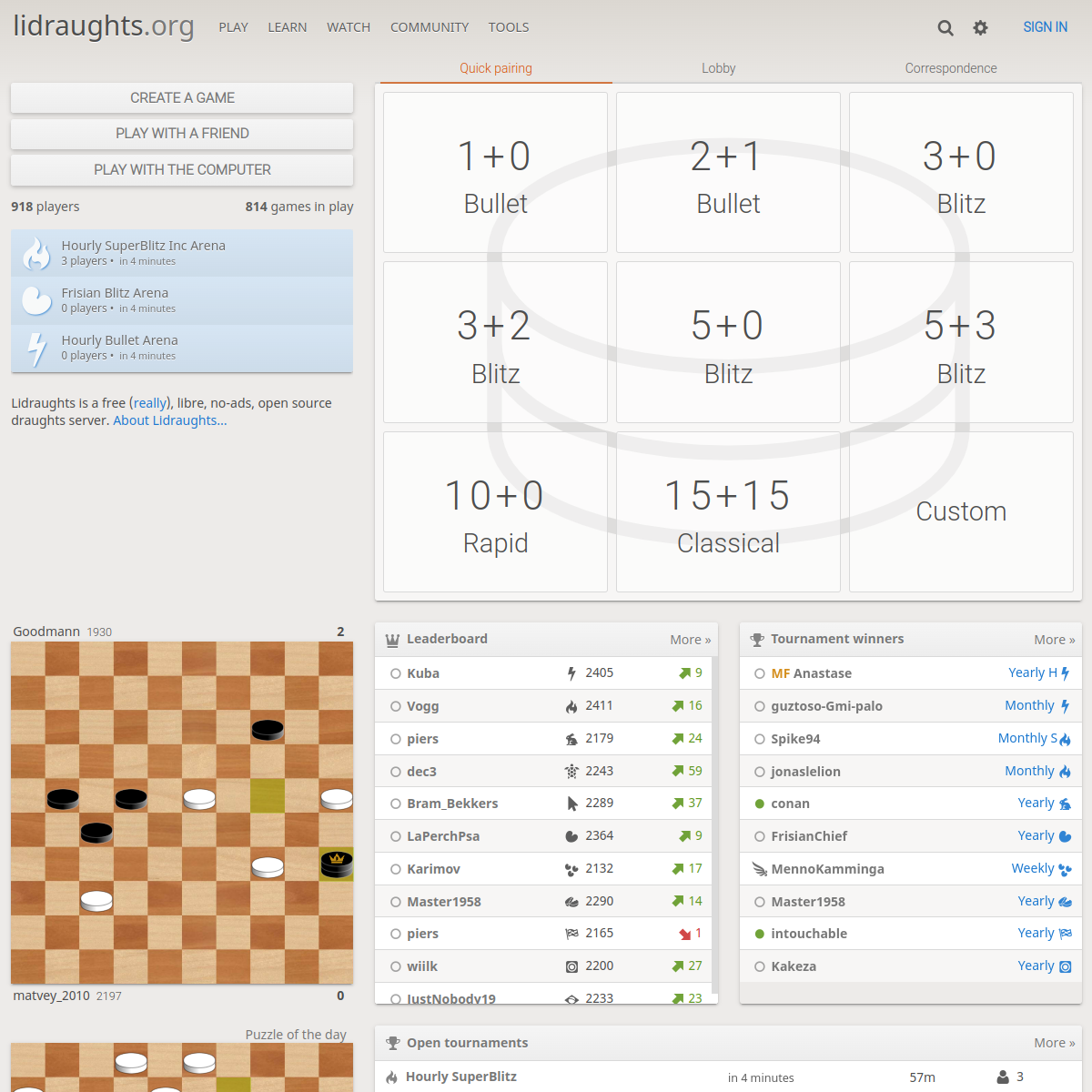Follow the About Lidraughts link
Viewport: 1092px width, 1092px height.
point(169,420)
